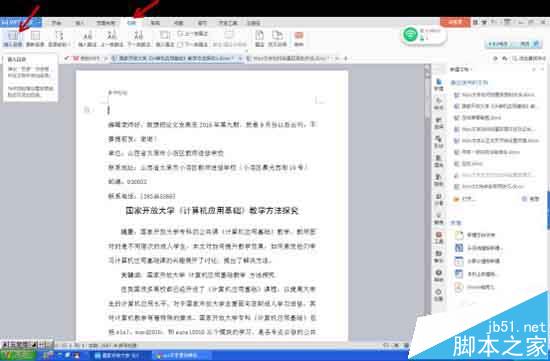Image resolution: width=550 pixels, height=361 pixels.
Task: Click the Insert Table of Contents button
Action: coord(13,39)
